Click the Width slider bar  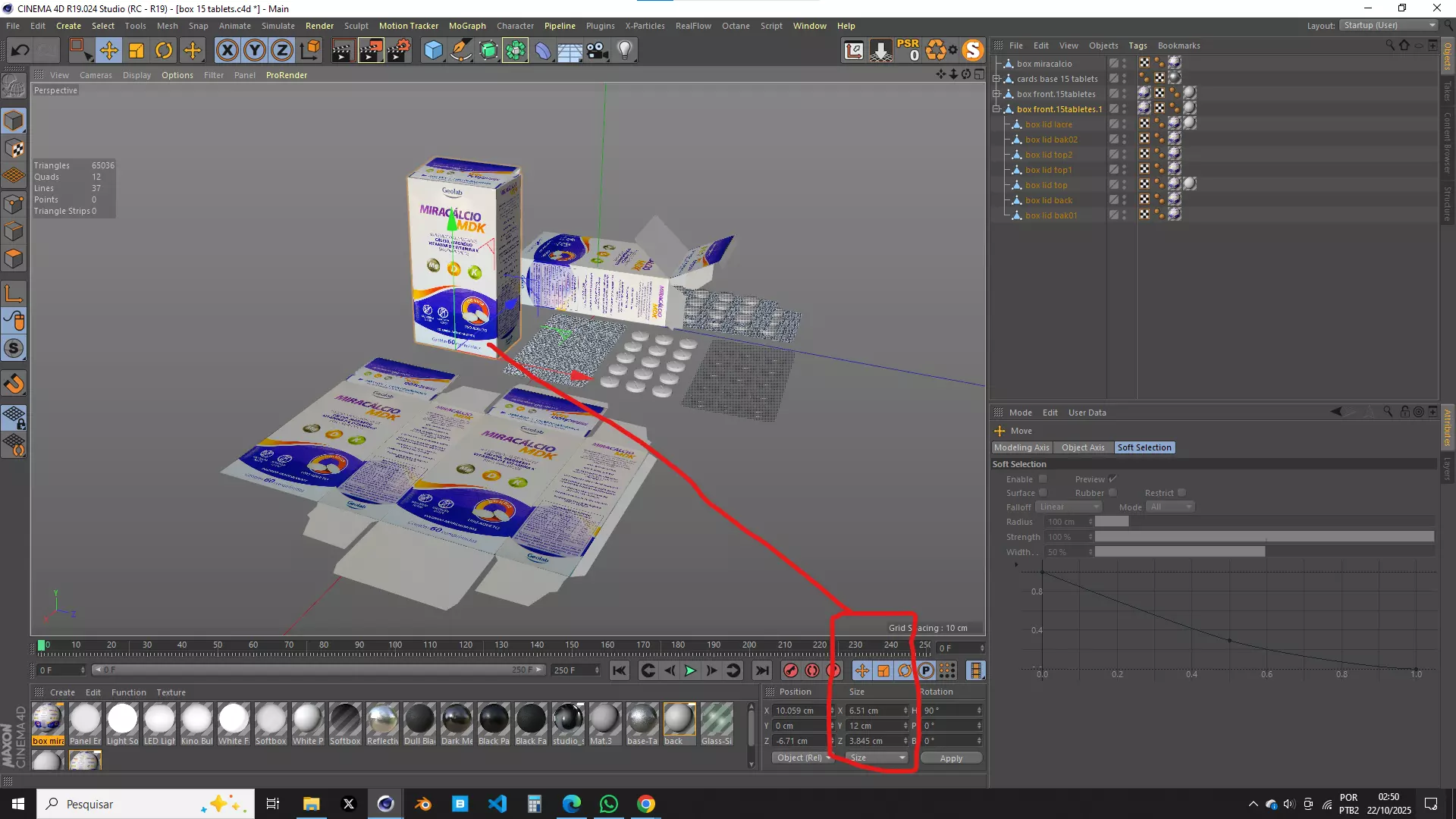[x=1264, y=552]
